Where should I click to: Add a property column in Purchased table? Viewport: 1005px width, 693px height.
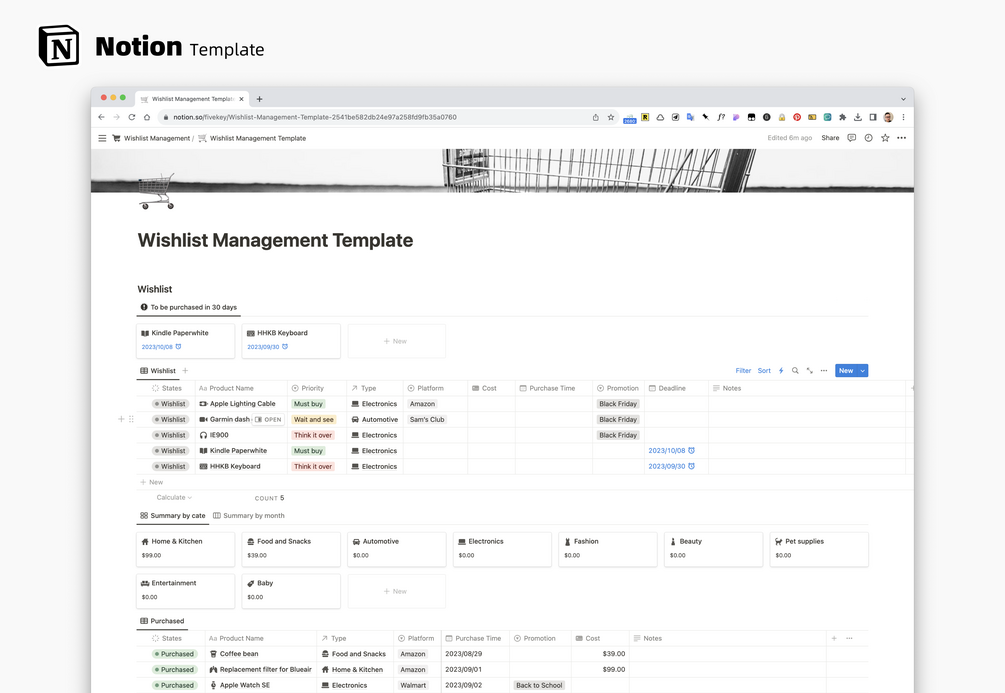point(834,638)
